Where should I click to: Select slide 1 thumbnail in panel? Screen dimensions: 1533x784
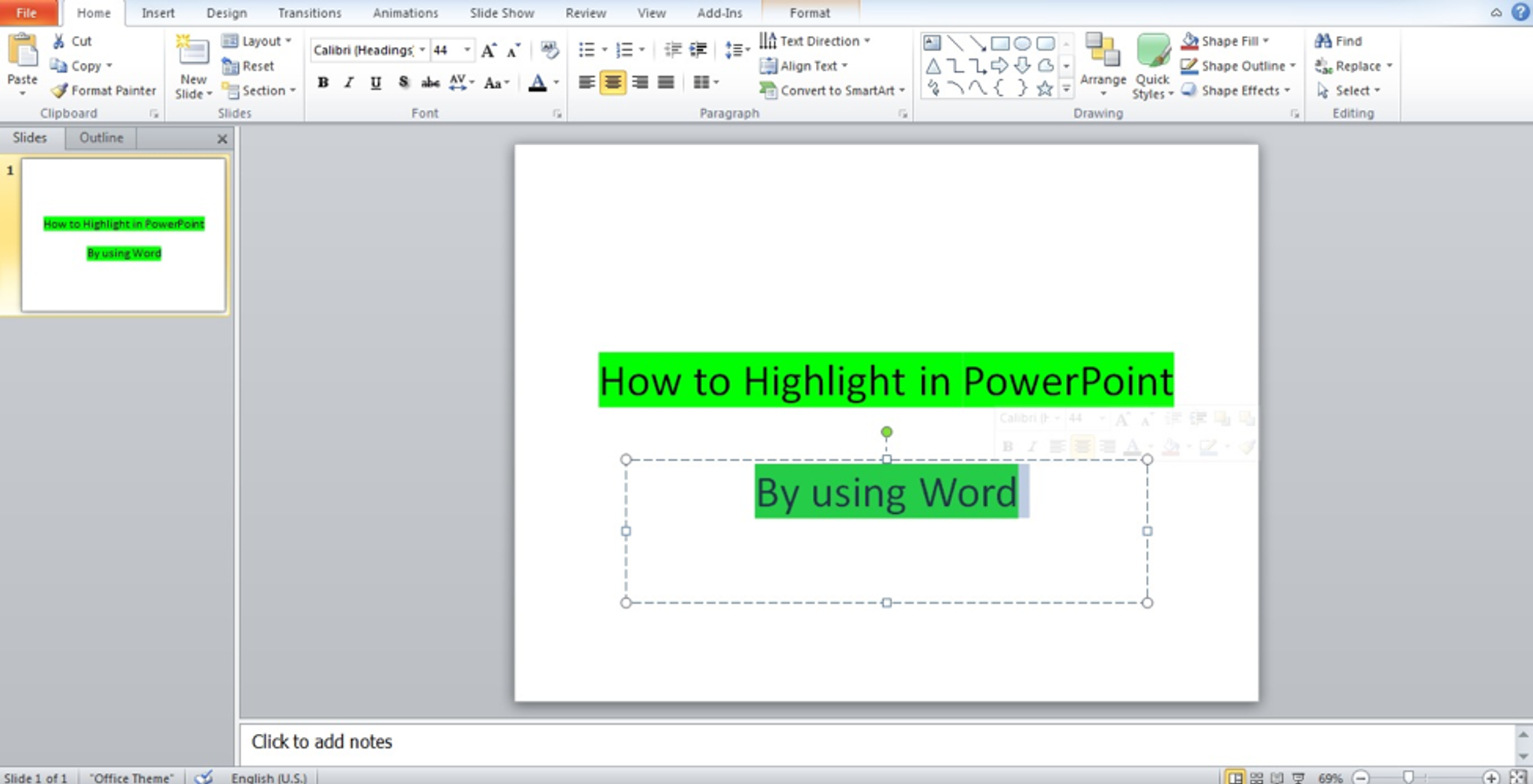click(124, 235)
